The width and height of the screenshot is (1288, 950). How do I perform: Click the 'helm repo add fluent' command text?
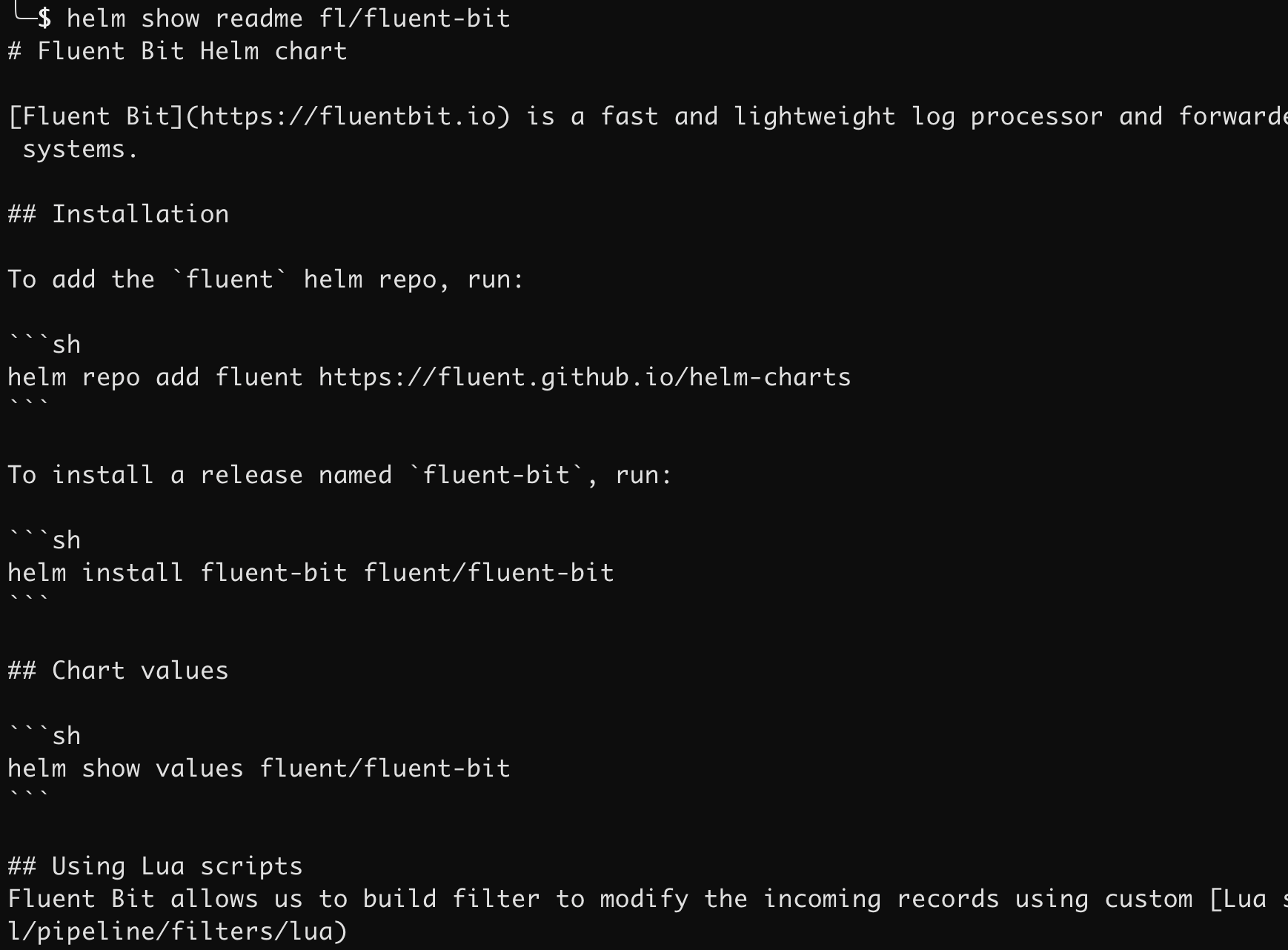point(156,378)
